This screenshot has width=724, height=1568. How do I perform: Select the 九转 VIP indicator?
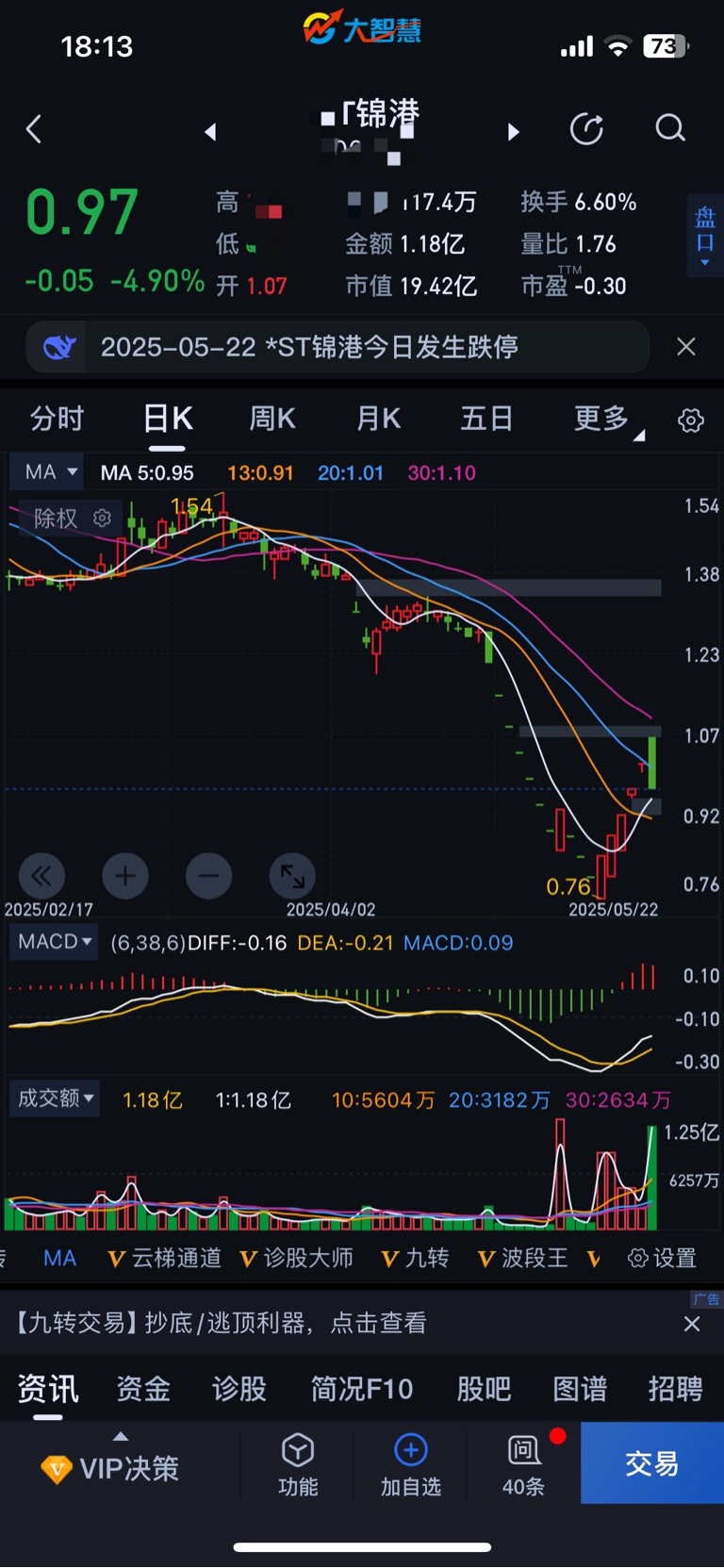click(x=415, y=1258)
